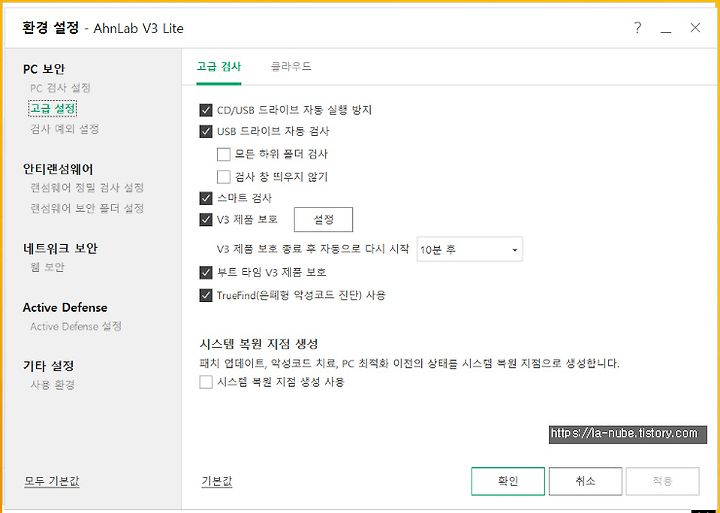720x513 pixels.
Task: Click the 기본값 link
Action: pyautogui.click(x=217, y=481)
